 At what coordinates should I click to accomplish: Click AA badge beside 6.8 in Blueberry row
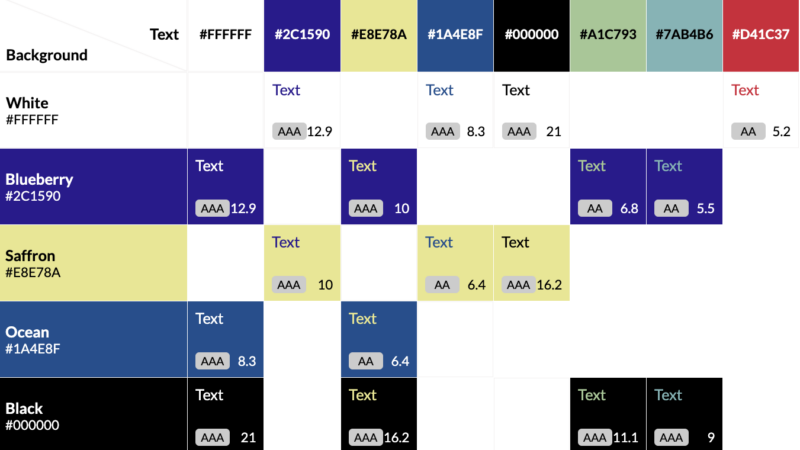coord(595,208)
